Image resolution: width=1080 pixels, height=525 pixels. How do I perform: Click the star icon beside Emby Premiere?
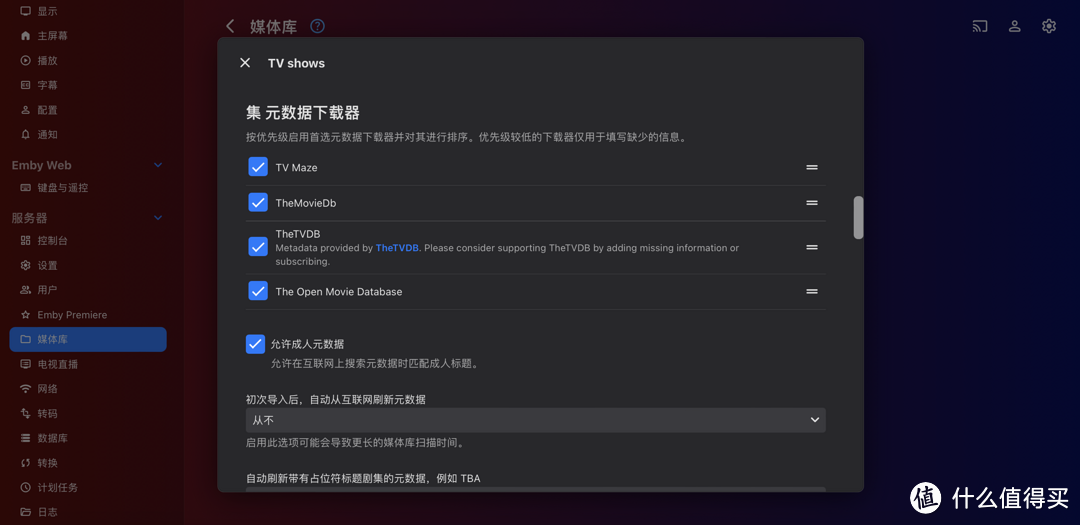[25, 315]
